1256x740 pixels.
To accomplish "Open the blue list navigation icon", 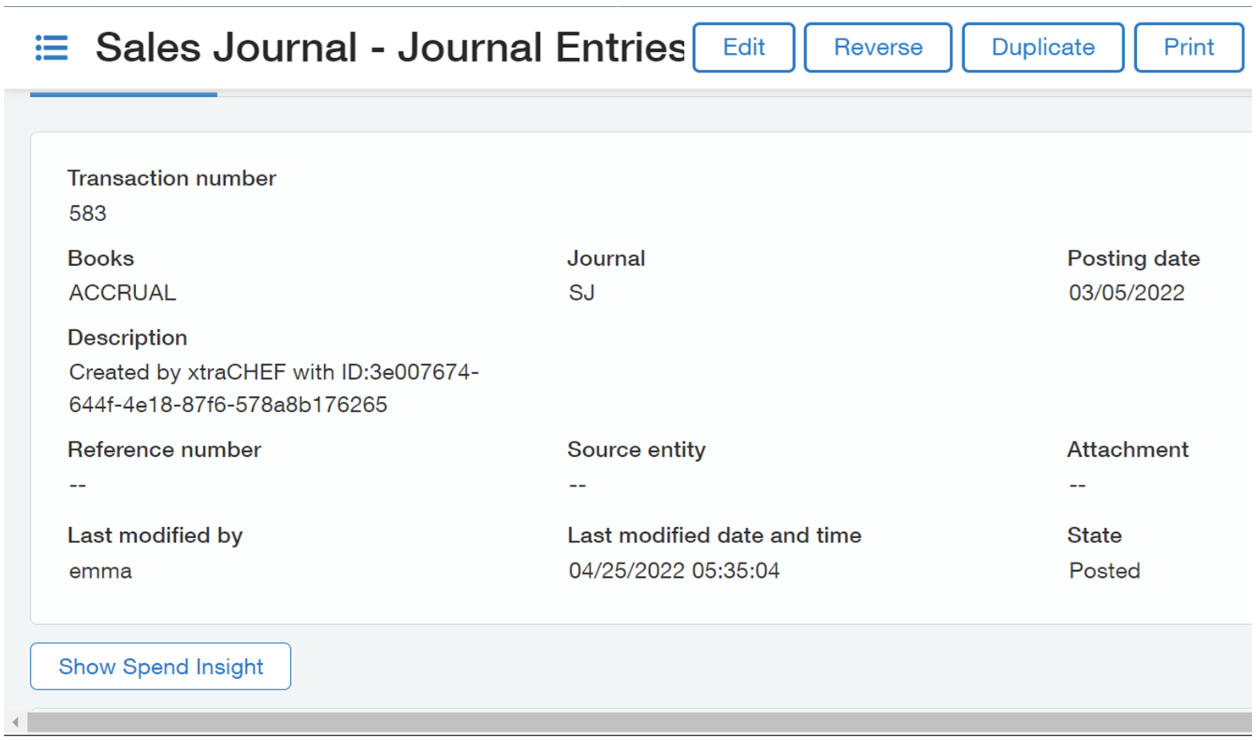I will 51,47.
